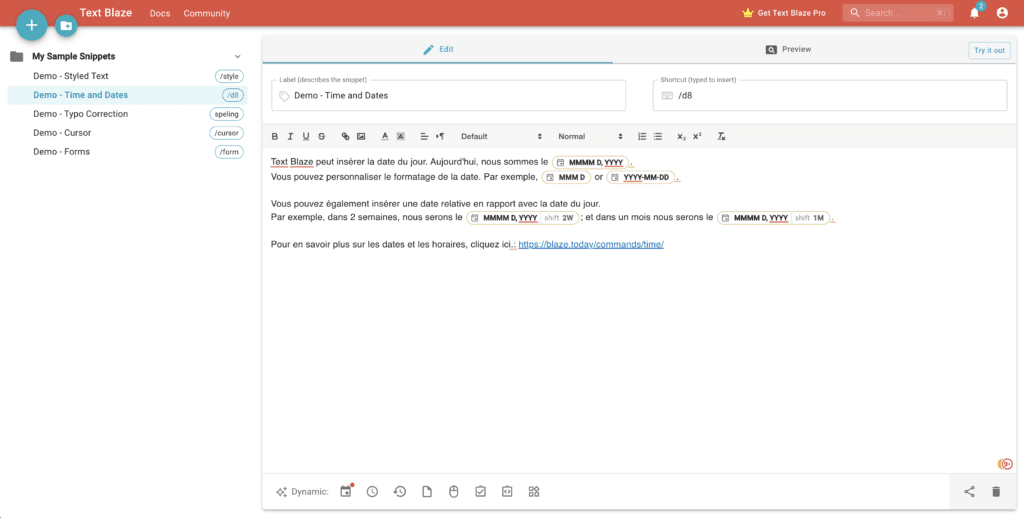Insert dynamic date command
The image size is (1024, 518).
[345, 492]
